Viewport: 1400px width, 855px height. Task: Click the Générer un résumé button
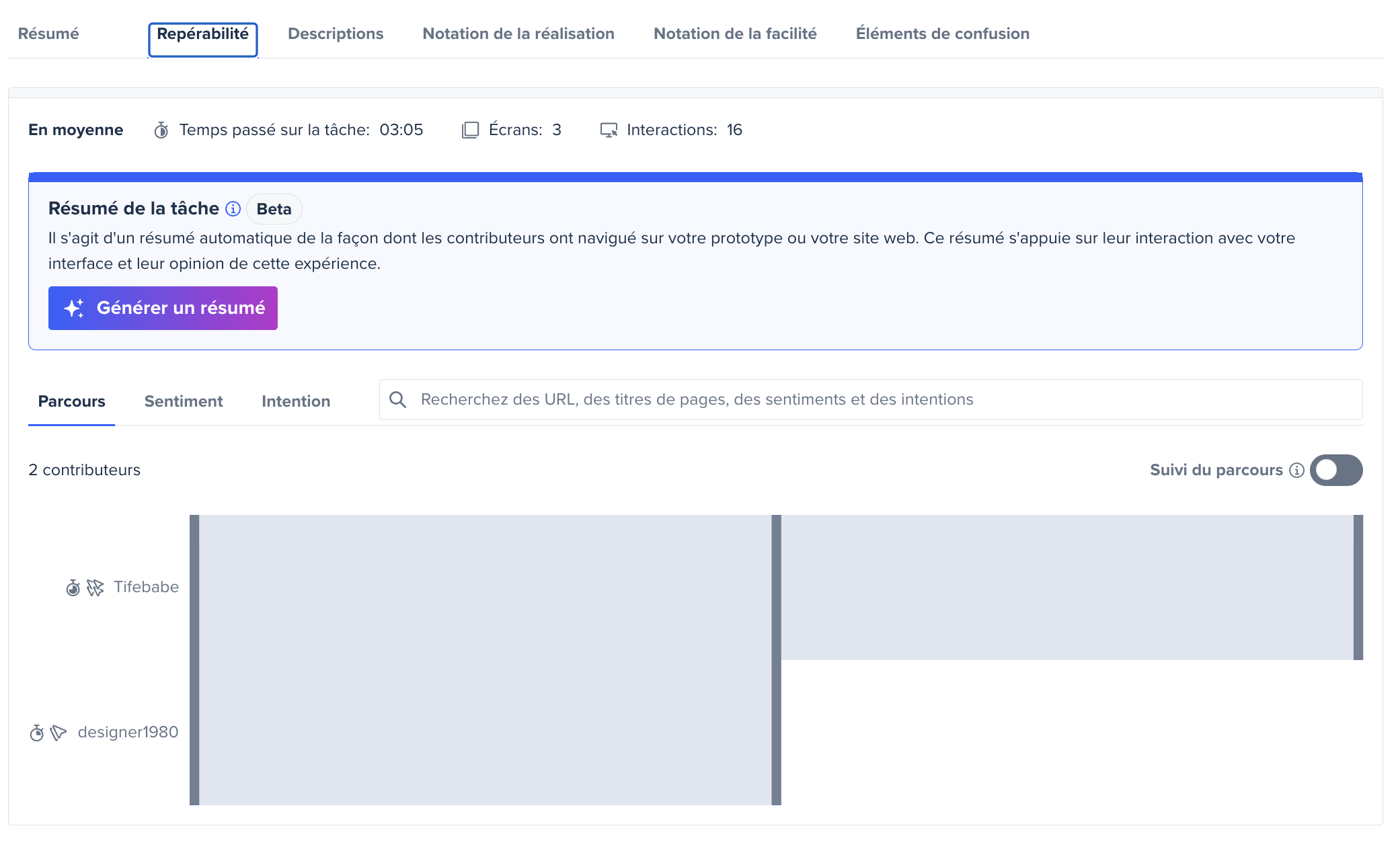[x=163, y=308]
